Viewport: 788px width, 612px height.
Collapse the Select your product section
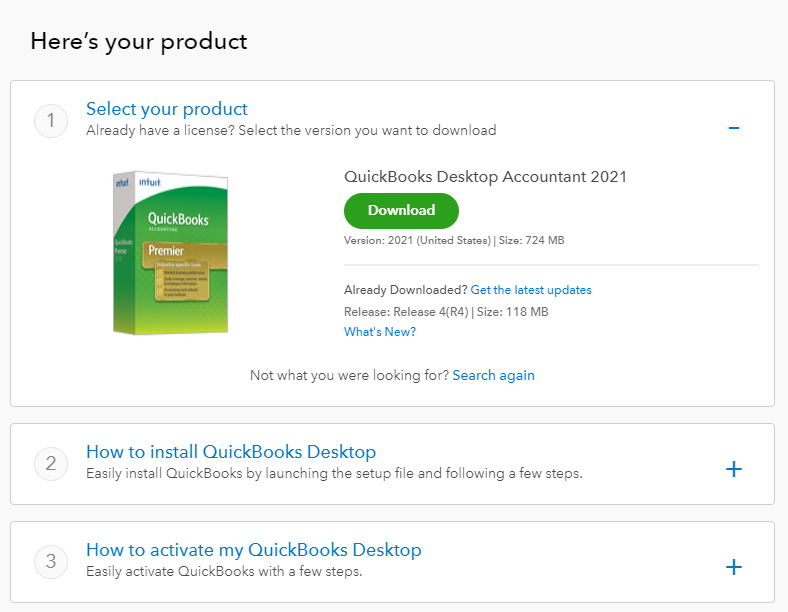[x=733, y=128]
